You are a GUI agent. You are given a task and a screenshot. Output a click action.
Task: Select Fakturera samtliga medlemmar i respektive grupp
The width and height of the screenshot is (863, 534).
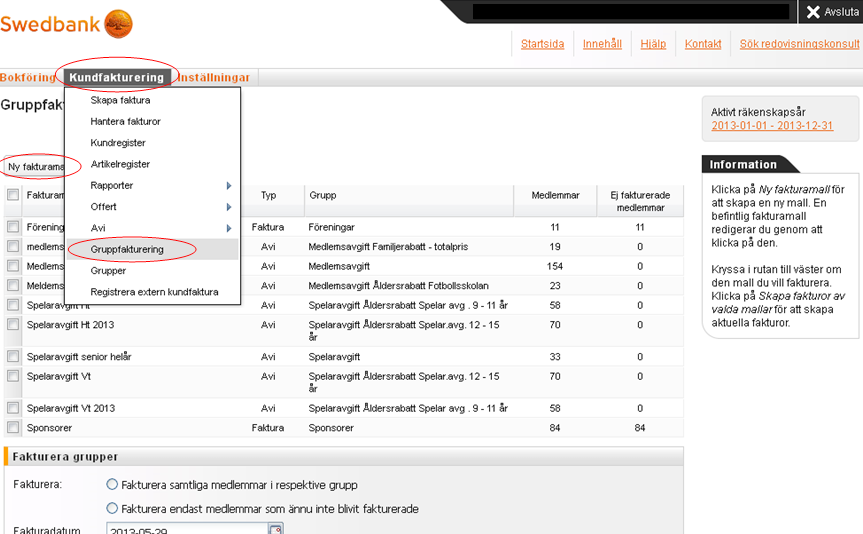112,484
